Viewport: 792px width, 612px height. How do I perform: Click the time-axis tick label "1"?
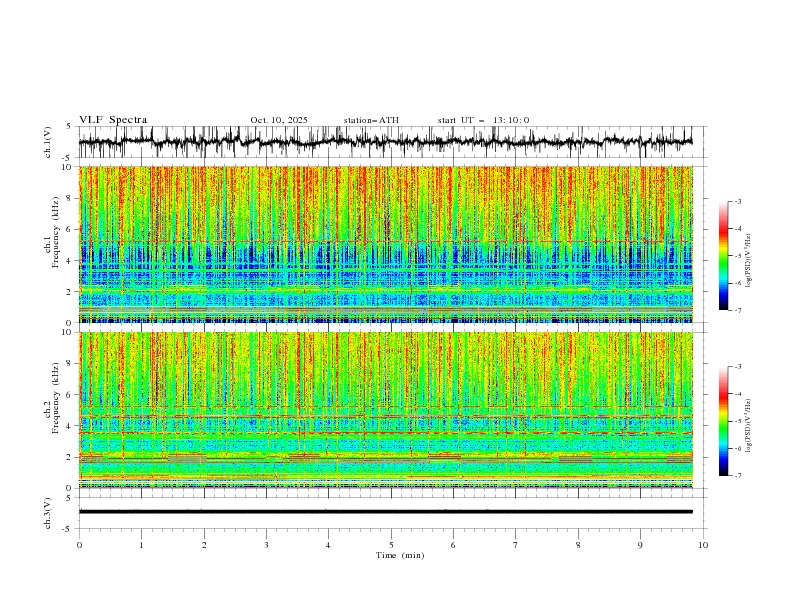coord(141,545)
